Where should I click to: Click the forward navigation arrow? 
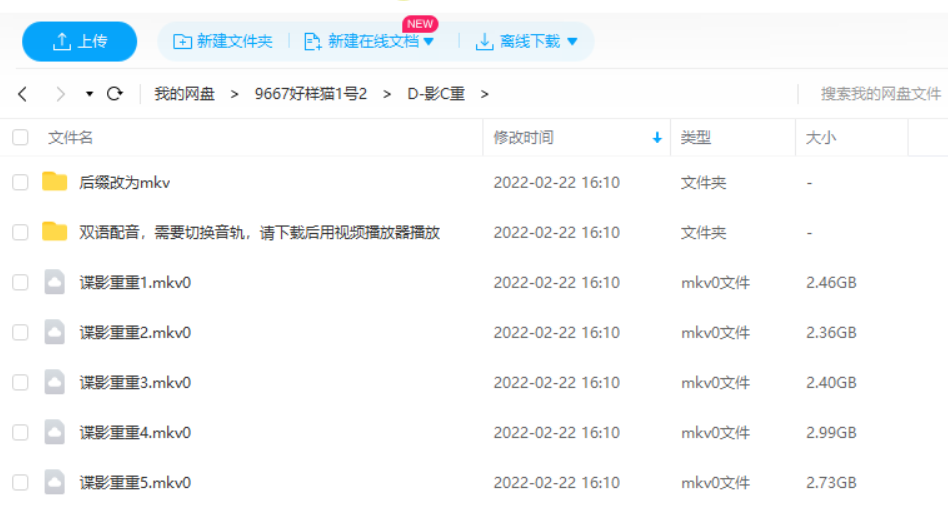(x=60, y=94)
